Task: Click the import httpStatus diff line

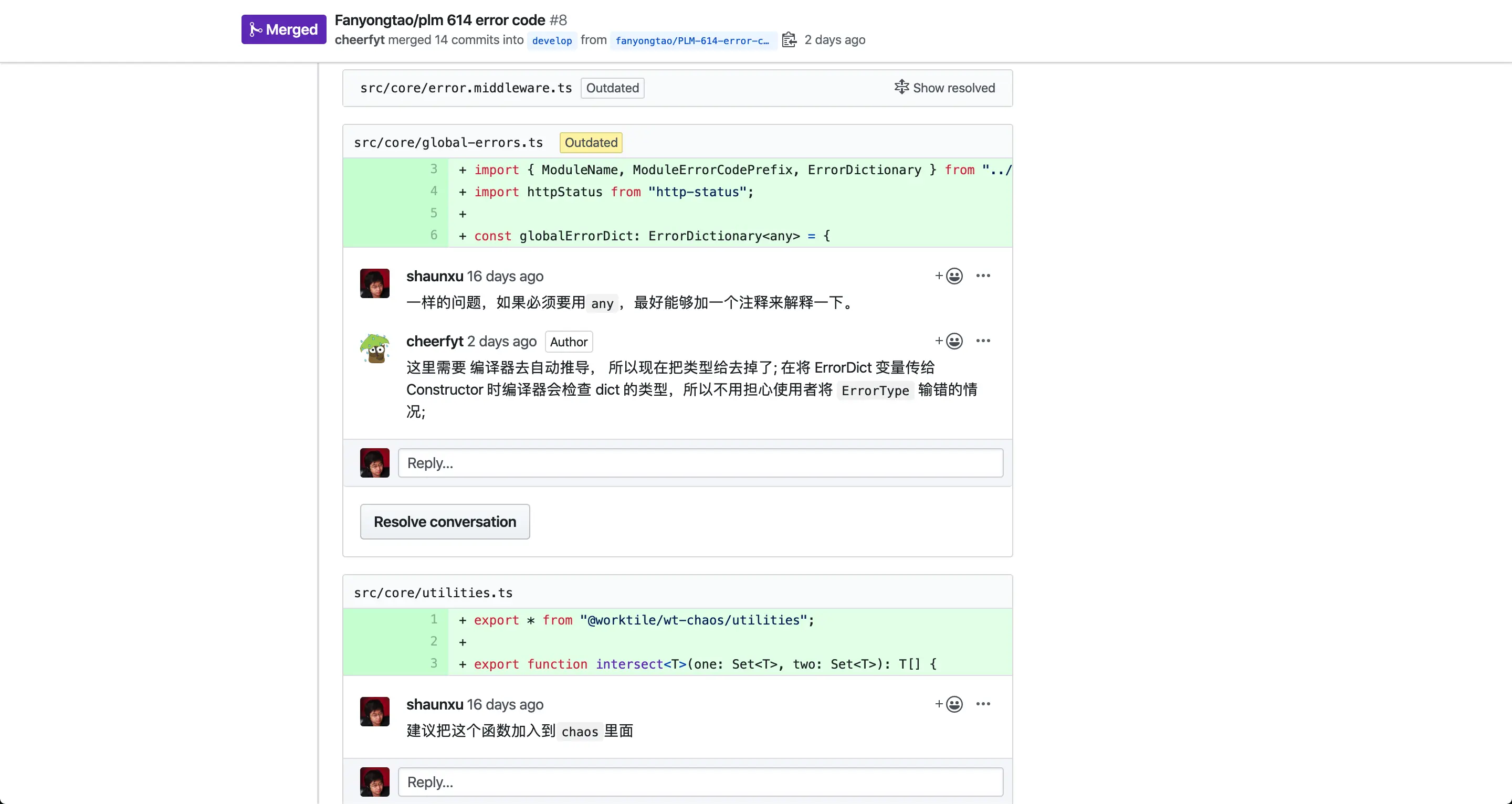Action: pos(677,192)
